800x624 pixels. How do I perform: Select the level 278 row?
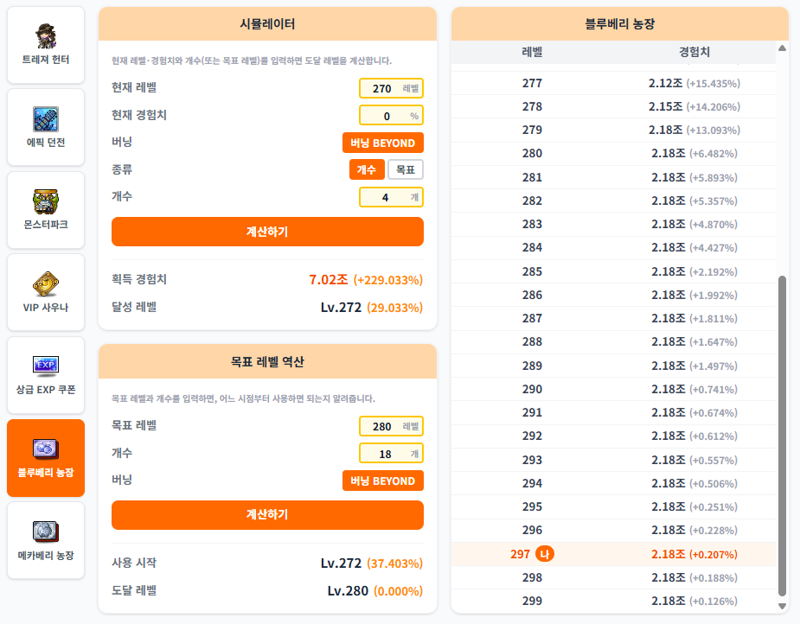(x=613, y=107)
